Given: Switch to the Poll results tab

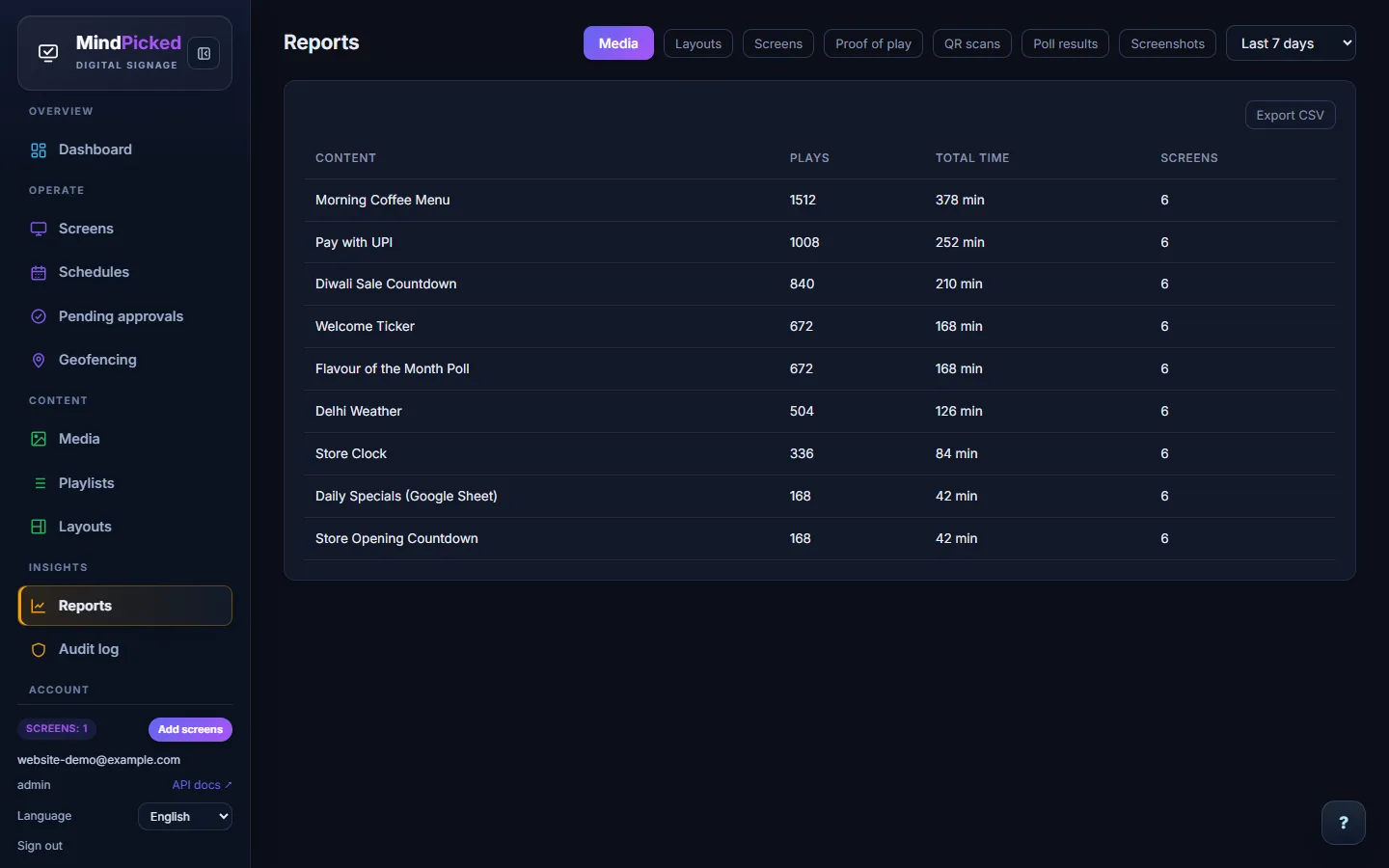Looking at the screenshot, I should tap(1065, 43).
